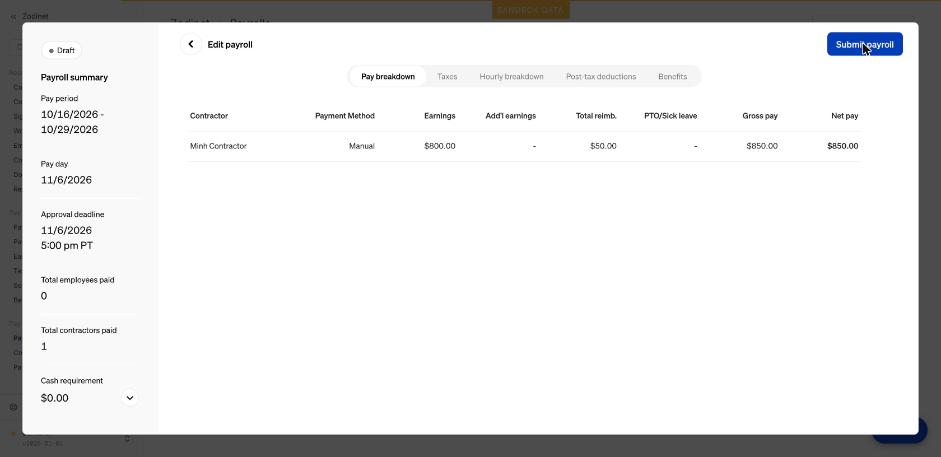Click the bold $850.00 net pay value
The image size is (941, 457).
click(843, 146)
